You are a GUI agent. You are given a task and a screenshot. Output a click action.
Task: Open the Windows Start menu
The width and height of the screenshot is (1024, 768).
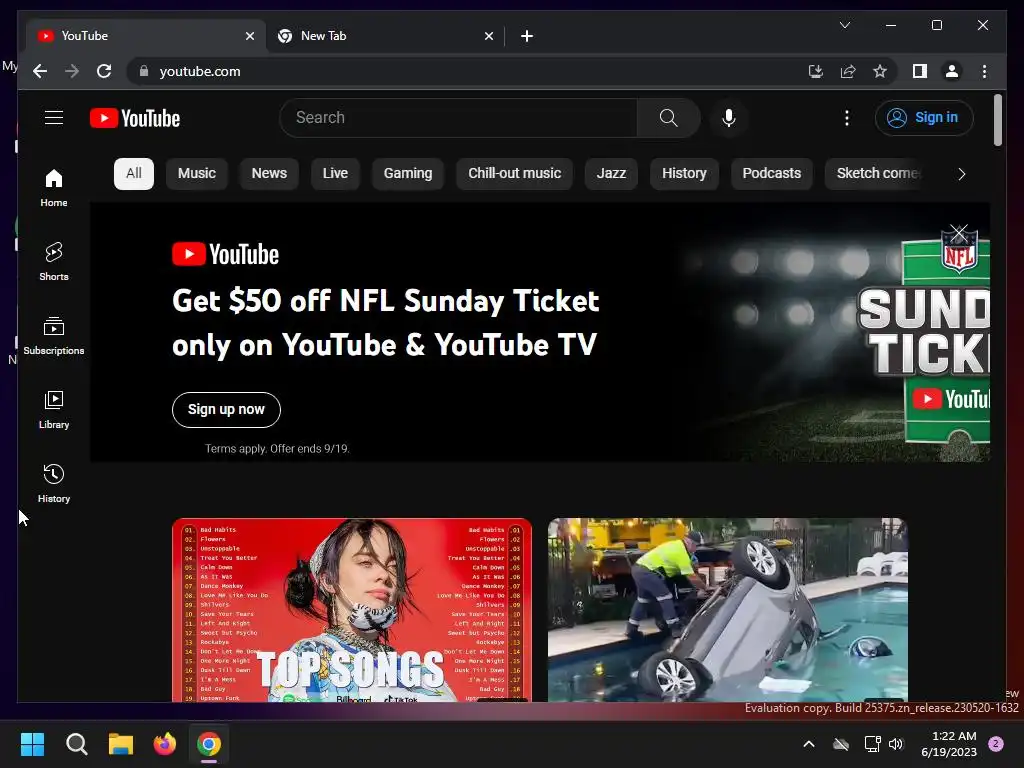[33, 744]
